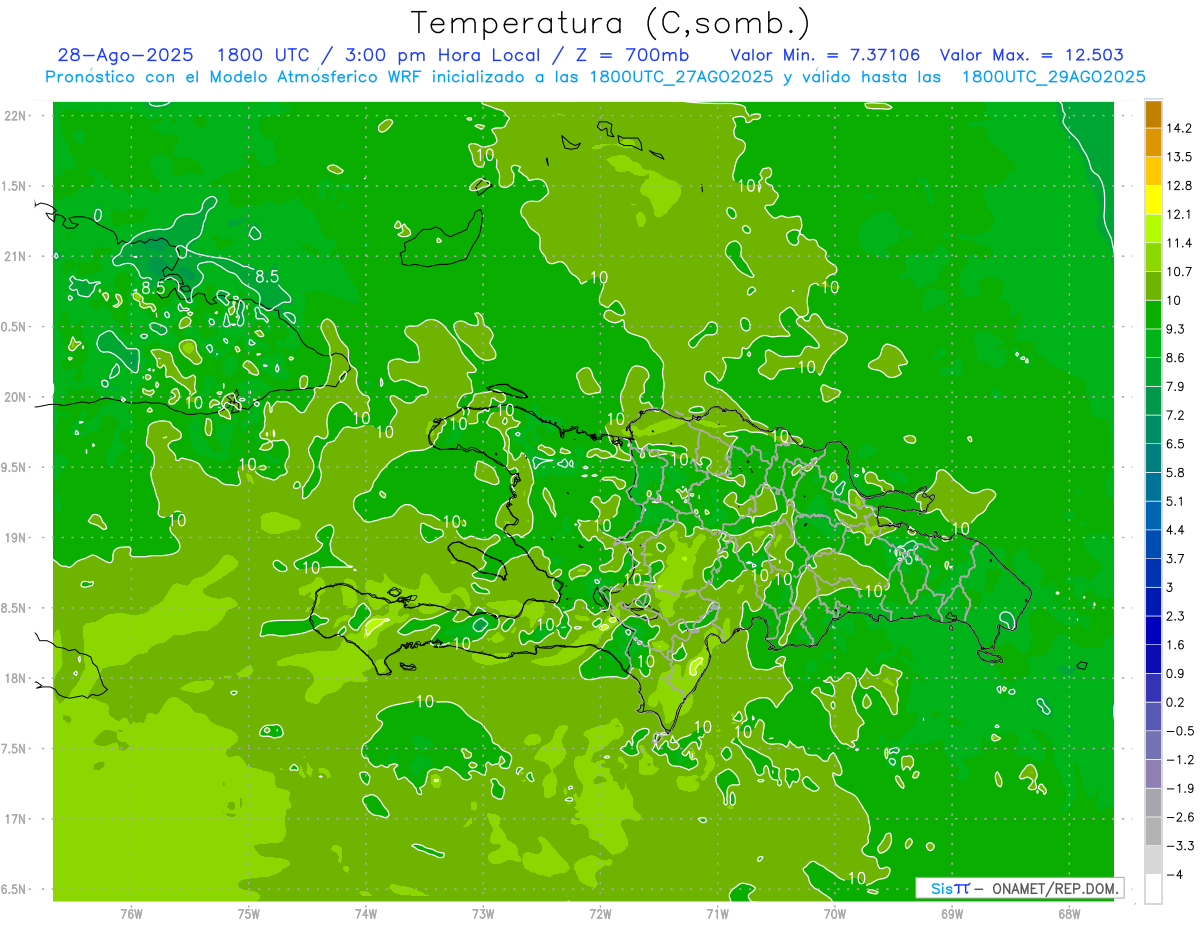Click legend swatch between 5.1 and 5.8
Screen dimensions: 1200x927
[1153, 486]
